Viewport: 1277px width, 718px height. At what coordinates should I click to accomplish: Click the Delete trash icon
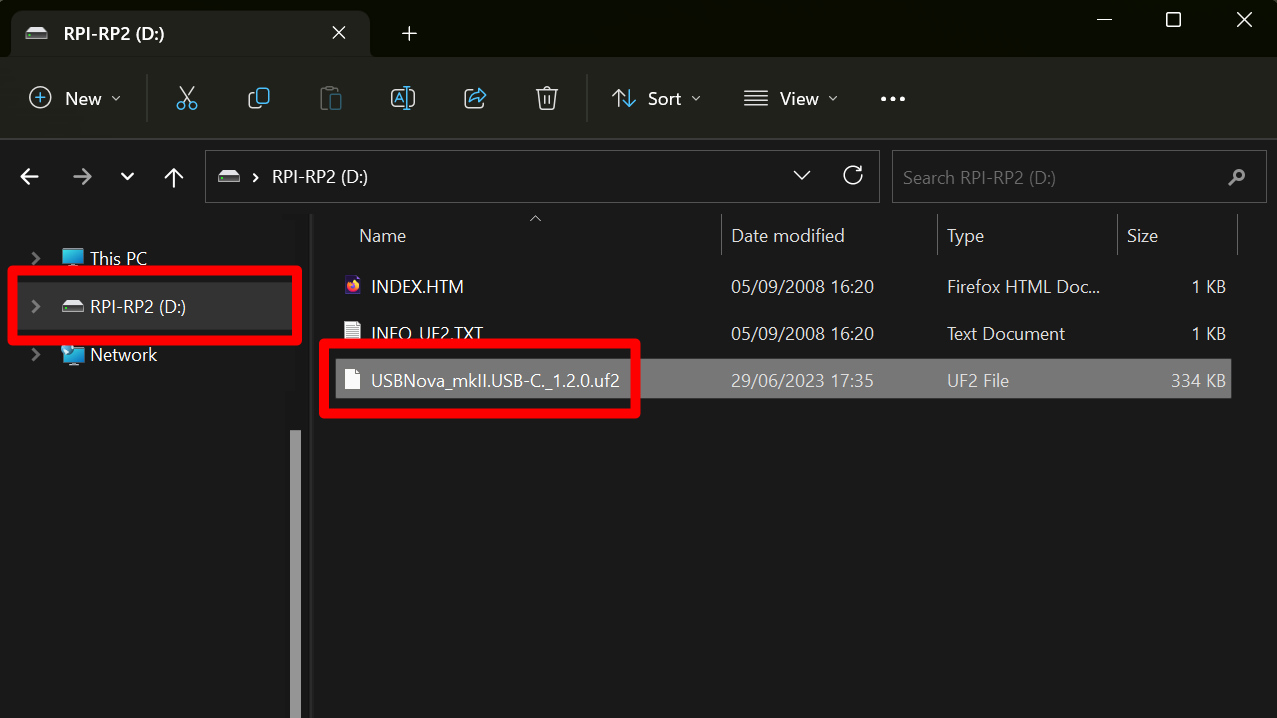(546, 98)
